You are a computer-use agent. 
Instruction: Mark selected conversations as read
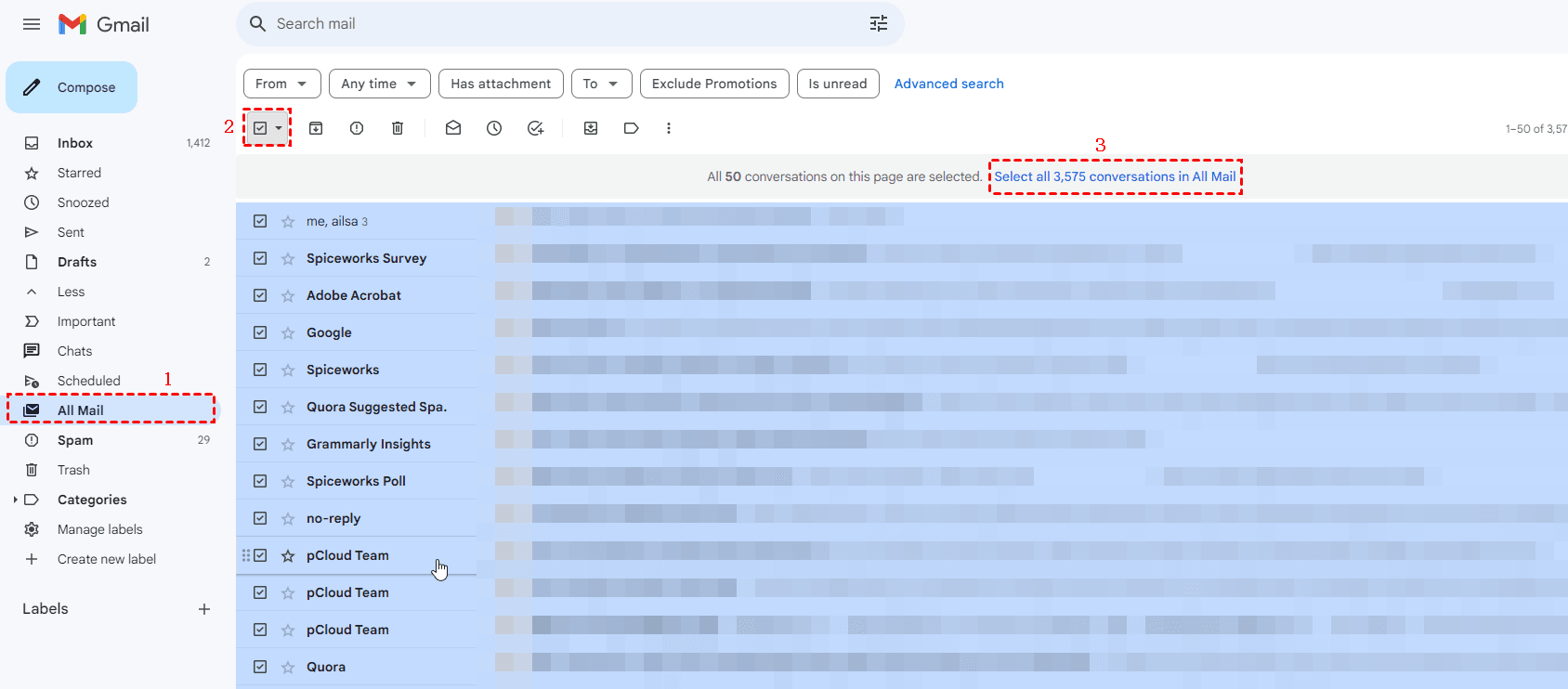(453, 128)
